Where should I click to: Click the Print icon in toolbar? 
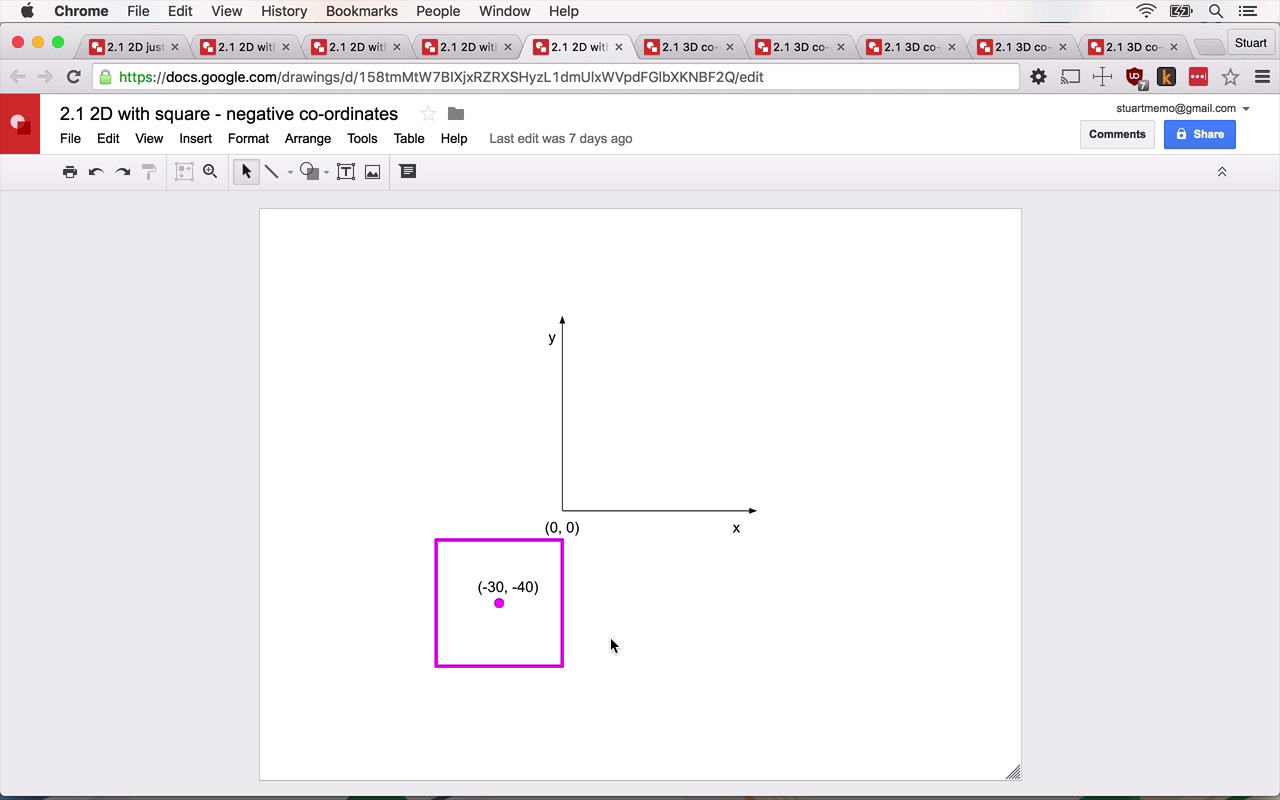70,172
